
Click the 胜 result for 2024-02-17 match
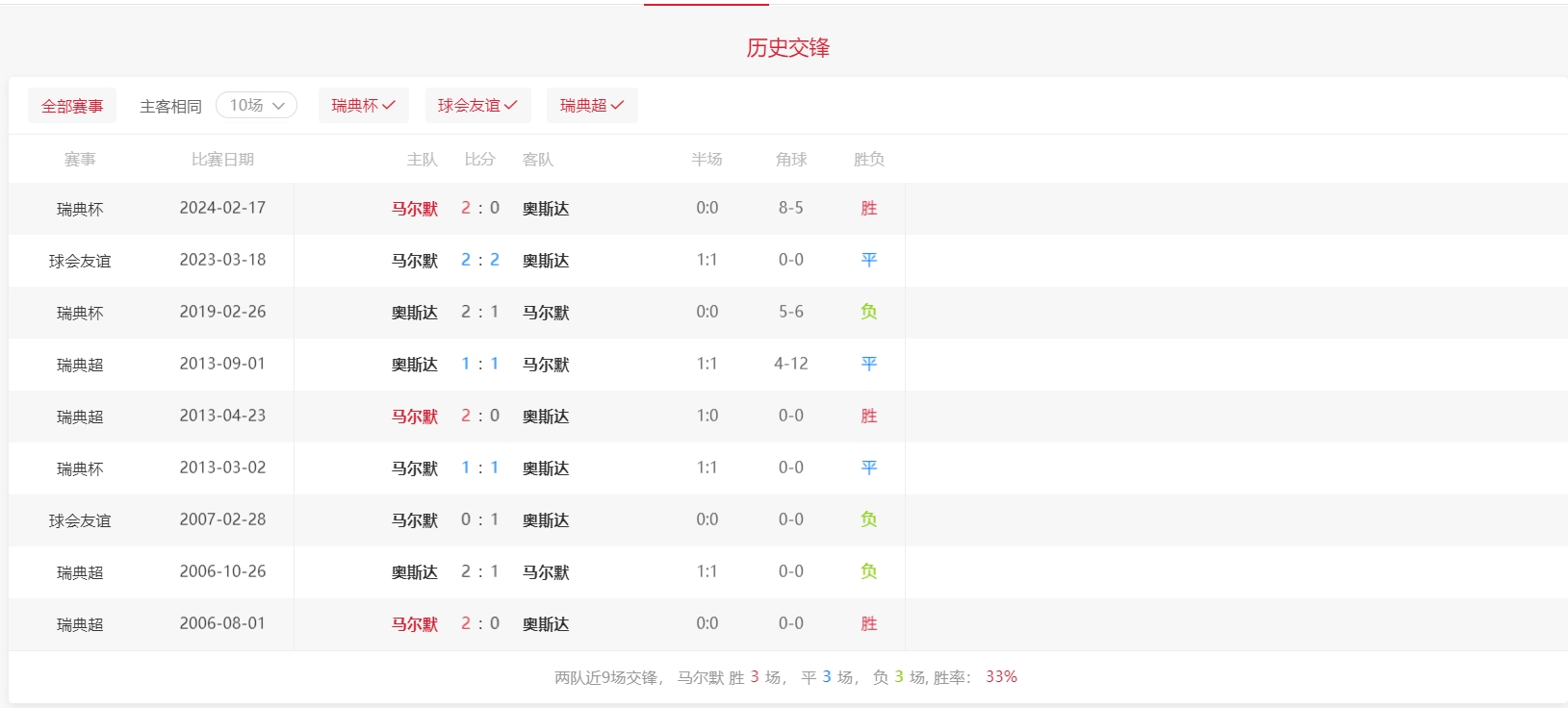868,209
